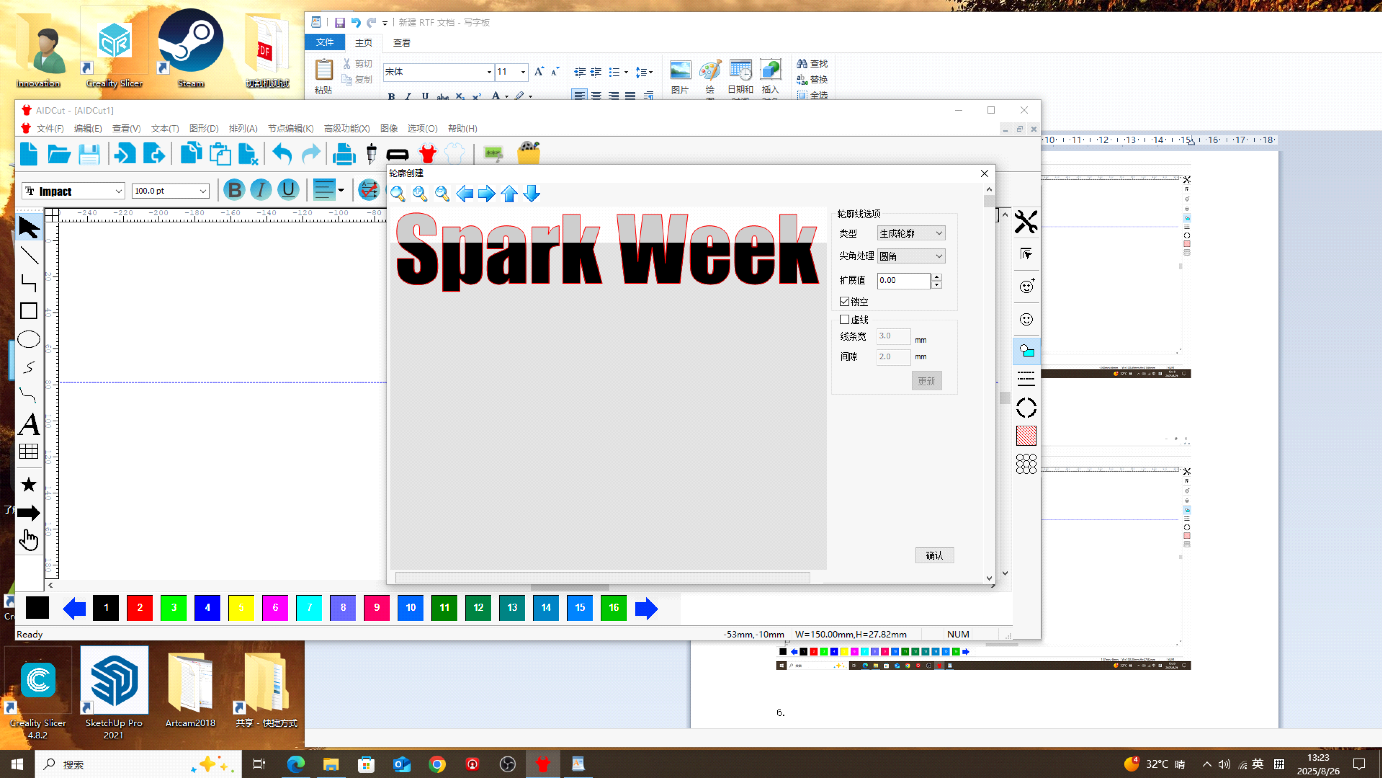This screenshot has height=778, width=1382.
Task: Open the Impact font dropdown
Action: 119,191
